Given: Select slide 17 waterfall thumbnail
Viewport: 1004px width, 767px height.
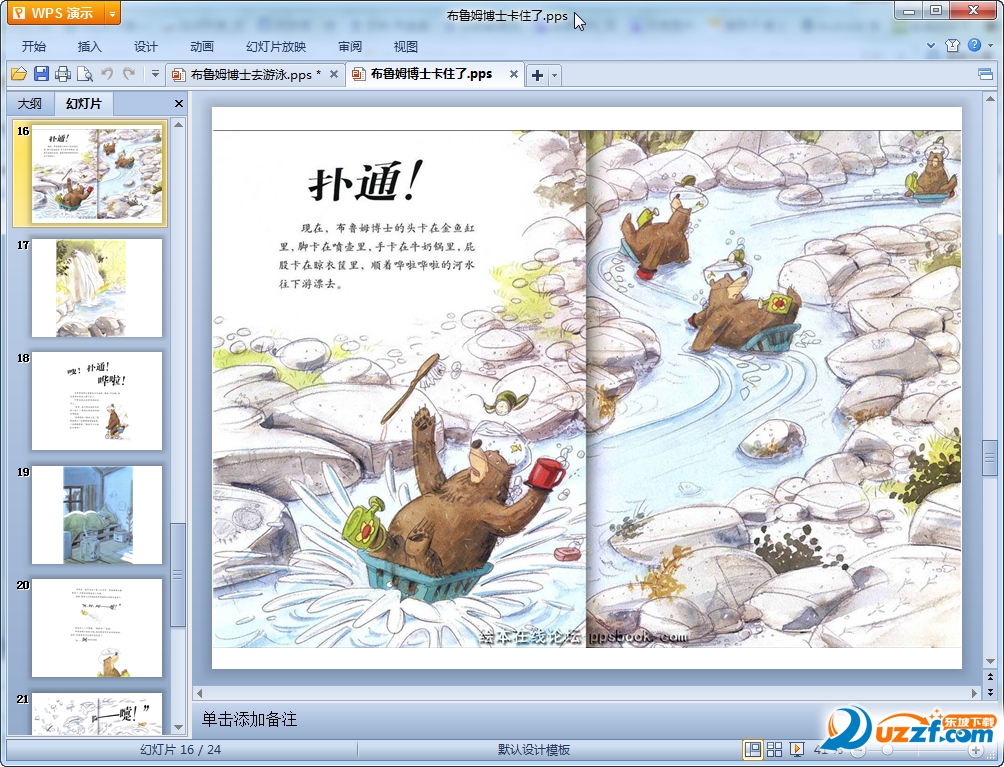Looking at the screenshot, I should 97,288.
